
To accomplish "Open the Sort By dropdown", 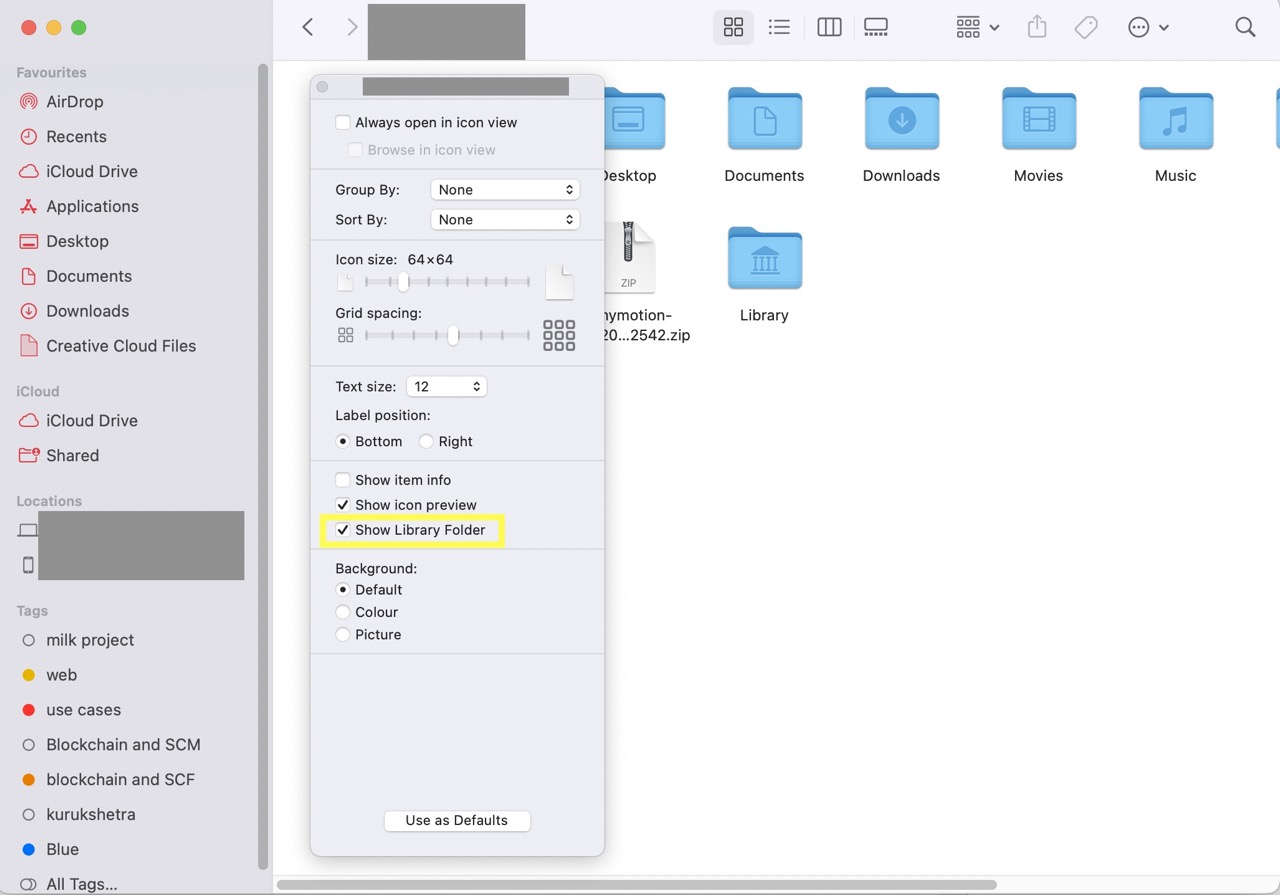I will 505,219.
